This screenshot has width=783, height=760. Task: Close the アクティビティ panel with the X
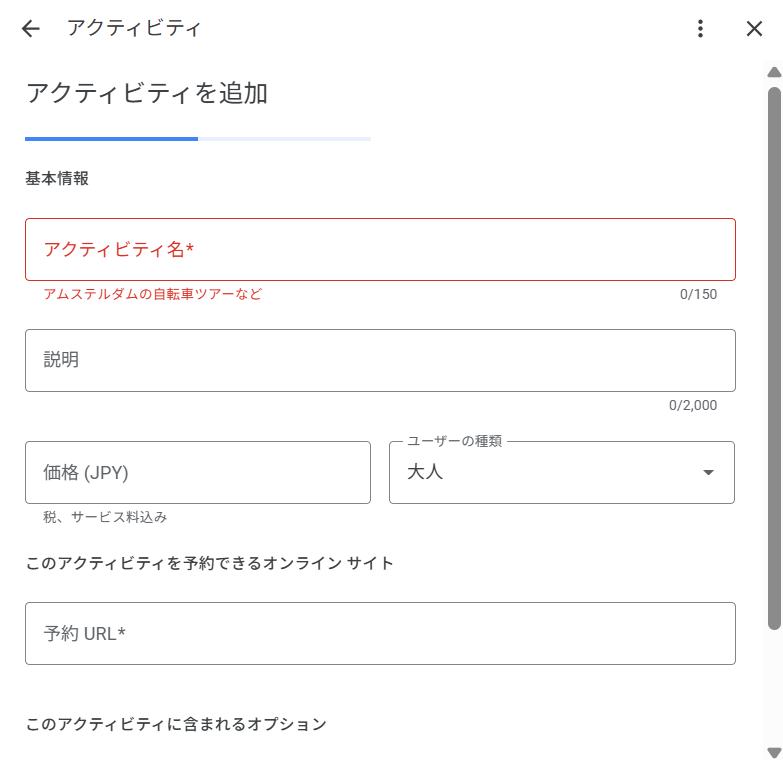tap(754, 29)
